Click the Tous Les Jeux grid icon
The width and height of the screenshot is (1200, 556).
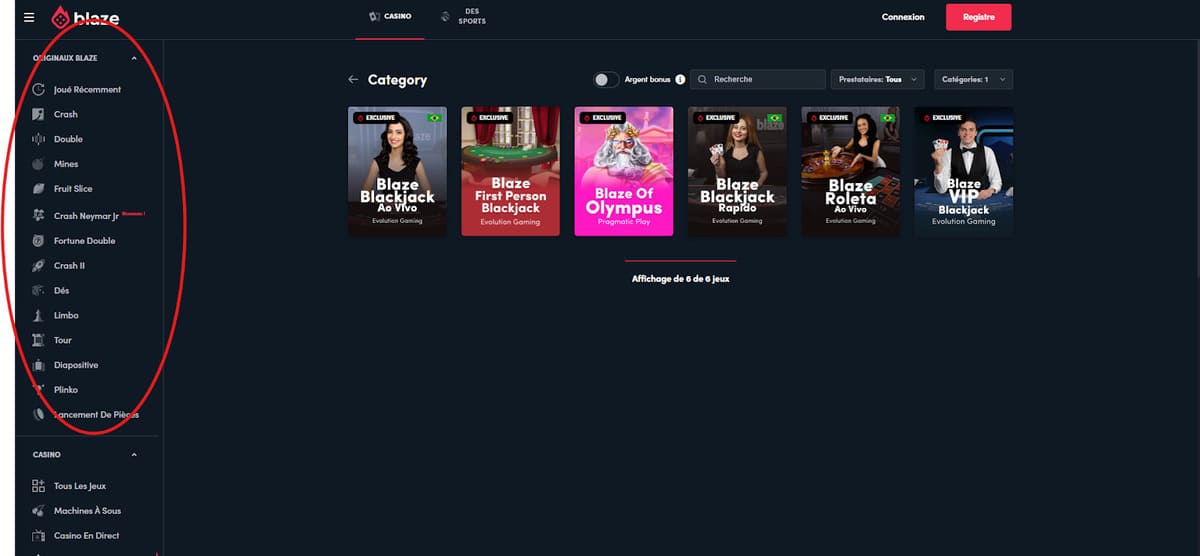[39, 486]
